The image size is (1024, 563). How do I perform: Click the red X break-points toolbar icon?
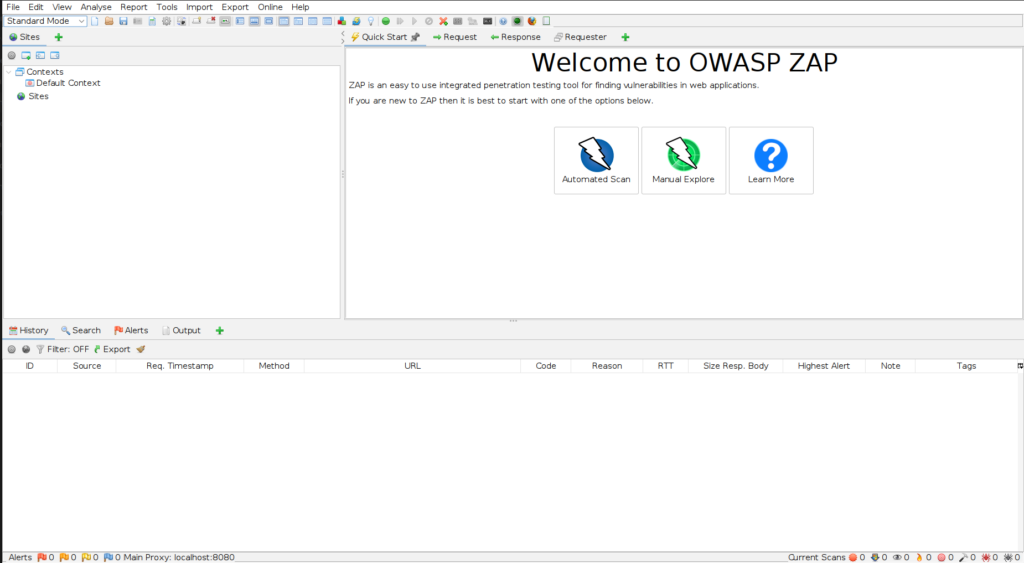pos(443,21)
